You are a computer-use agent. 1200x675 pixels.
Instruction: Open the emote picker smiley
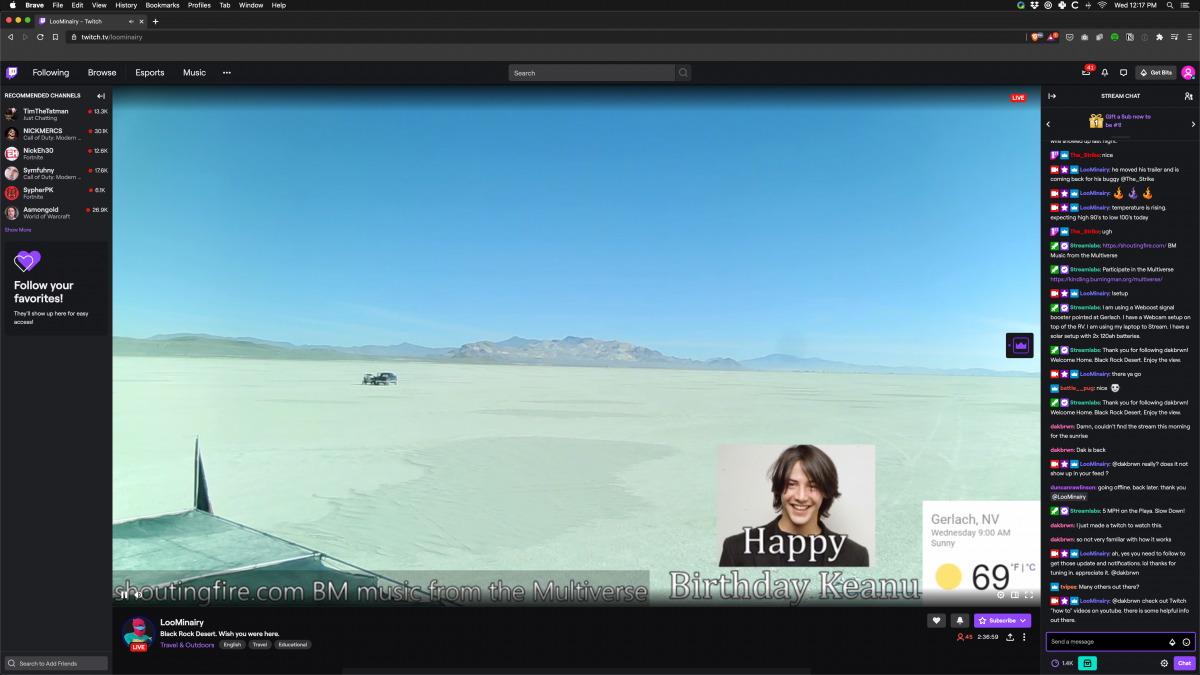[x=1186, y=642]
